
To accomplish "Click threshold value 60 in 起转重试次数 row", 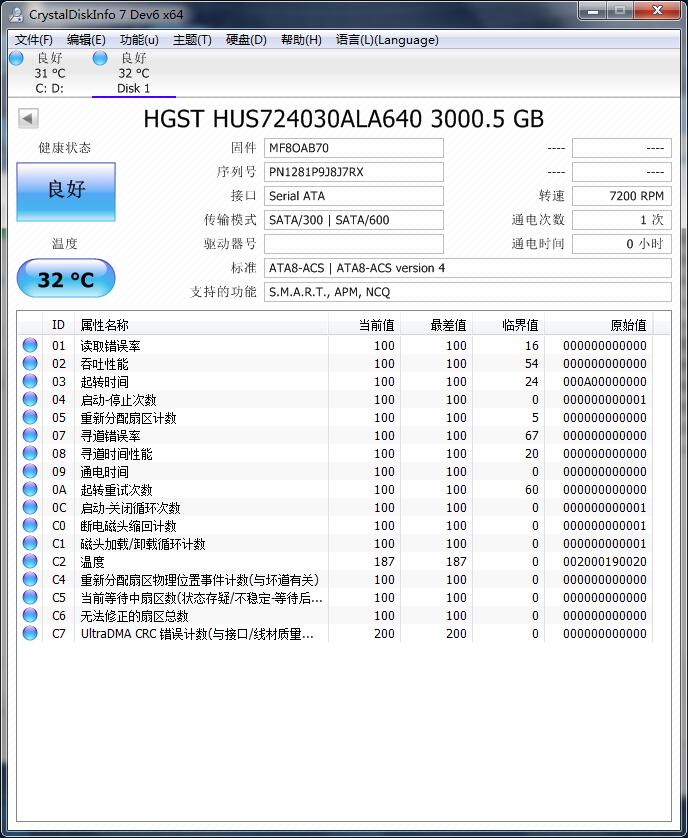I will tap(531, 490).
